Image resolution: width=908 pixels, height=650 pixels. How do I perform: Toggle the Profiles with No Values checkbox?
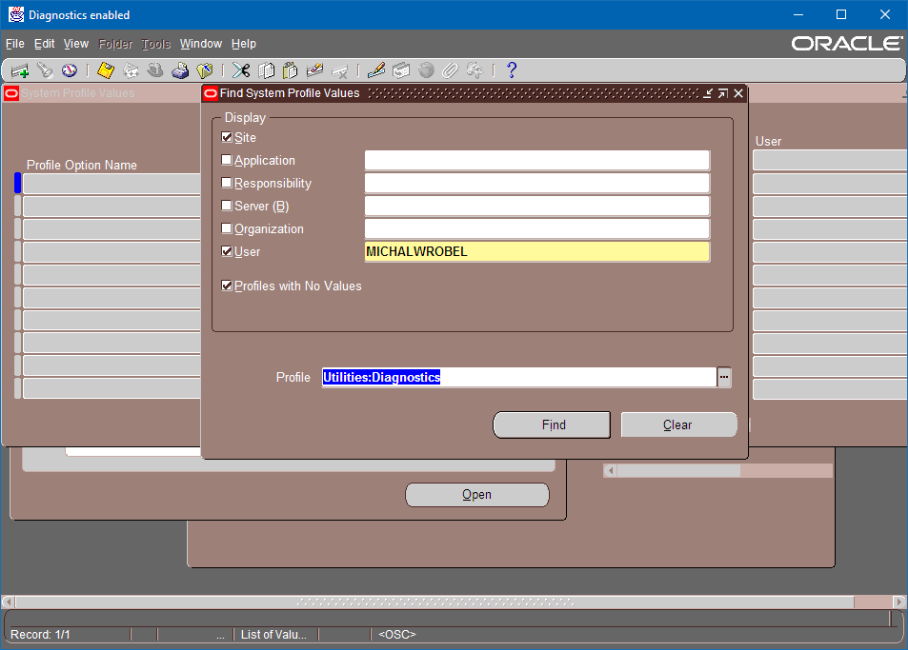[227, 286]
